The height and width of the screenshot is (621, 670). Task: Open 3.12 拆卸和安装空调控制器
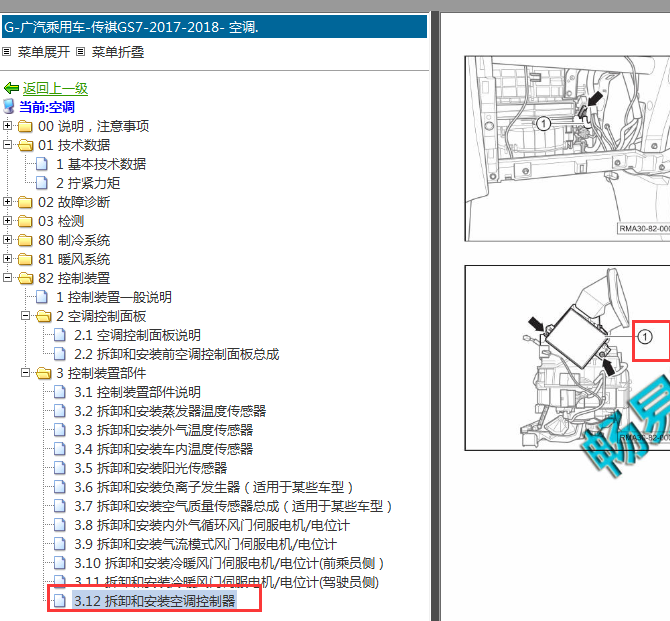point(155,601)
